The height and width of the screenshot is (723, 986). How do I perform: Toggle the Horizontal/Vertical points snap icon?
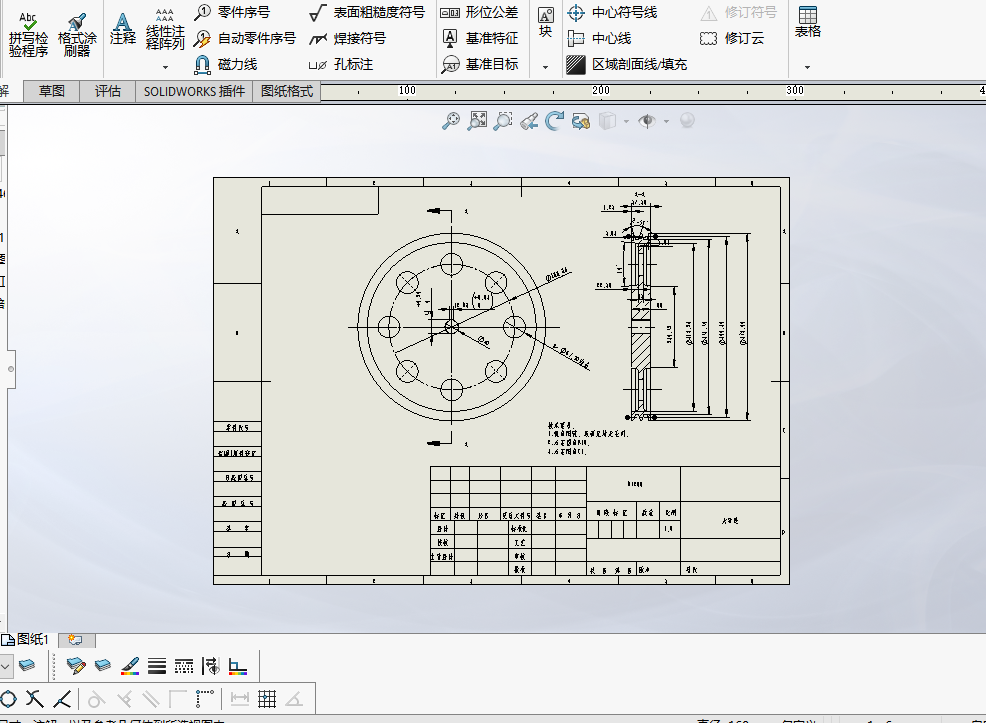[x=204, y=698]
